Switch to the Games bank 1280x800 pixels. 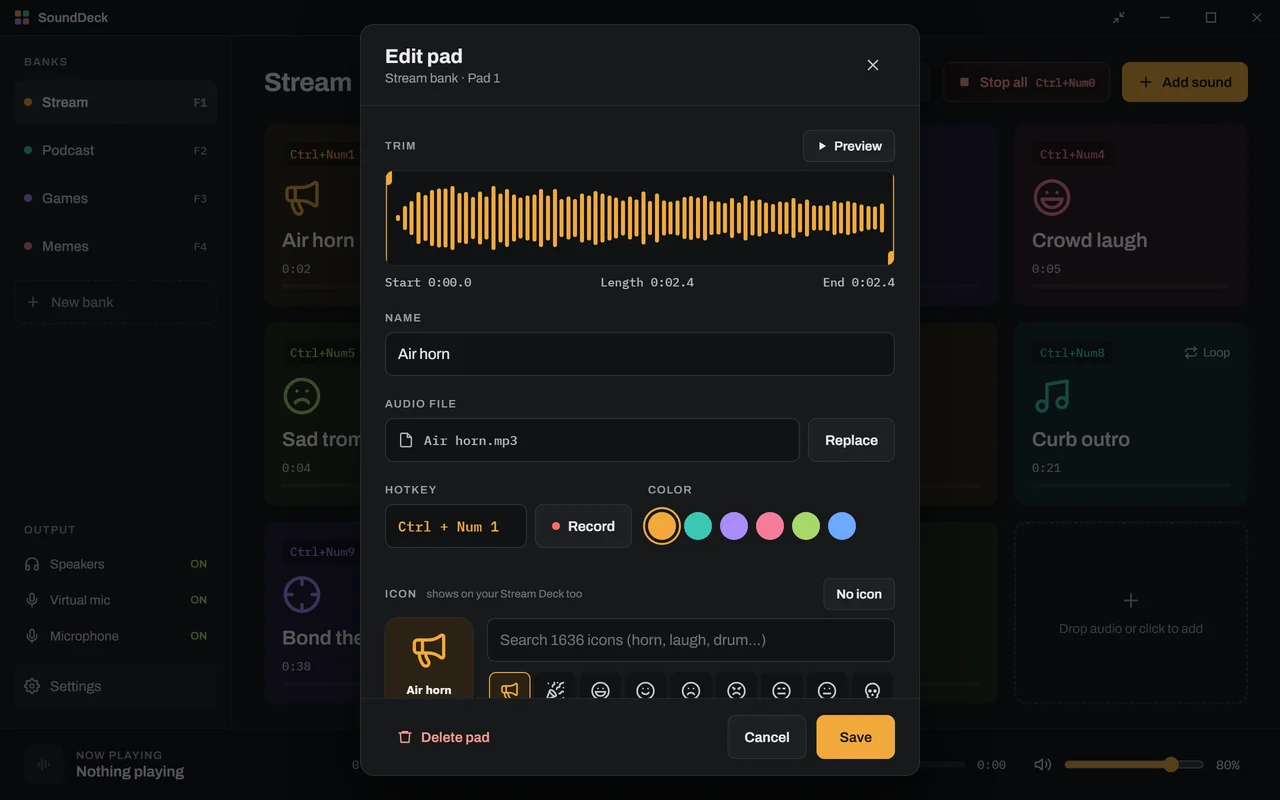point(116,198)
